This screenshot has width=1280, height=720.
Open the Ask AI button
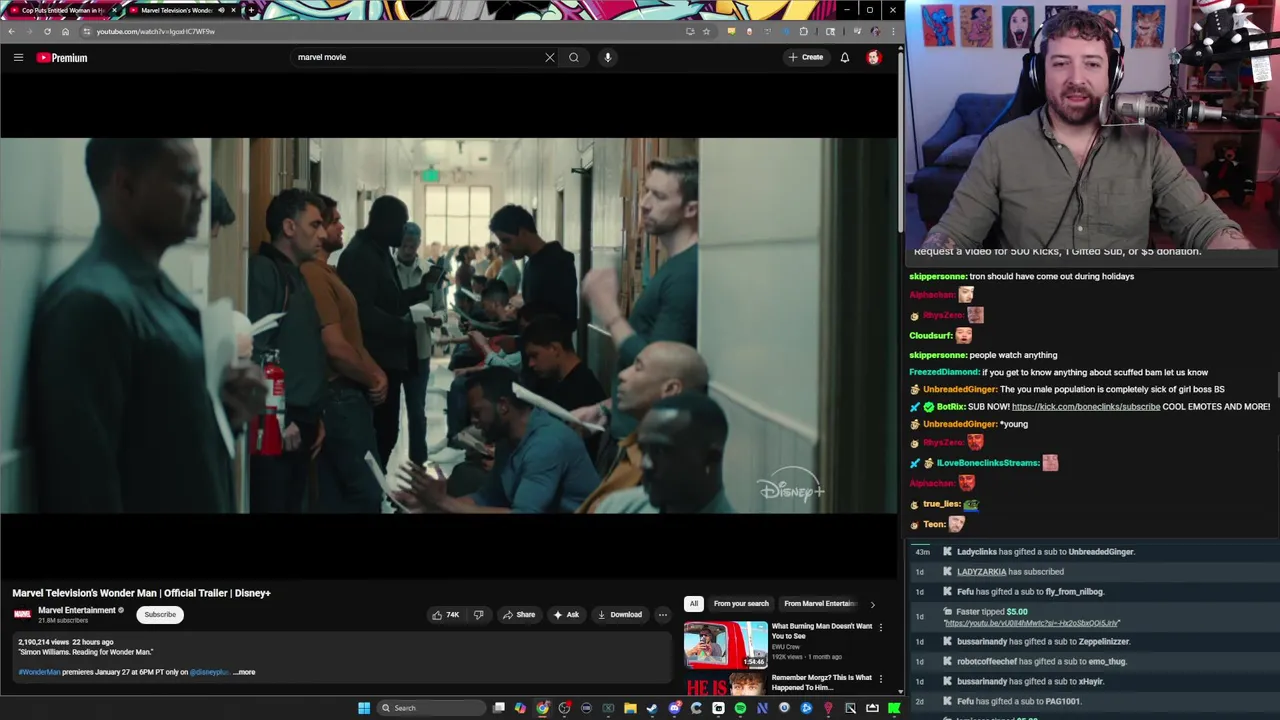pos(566,615)
